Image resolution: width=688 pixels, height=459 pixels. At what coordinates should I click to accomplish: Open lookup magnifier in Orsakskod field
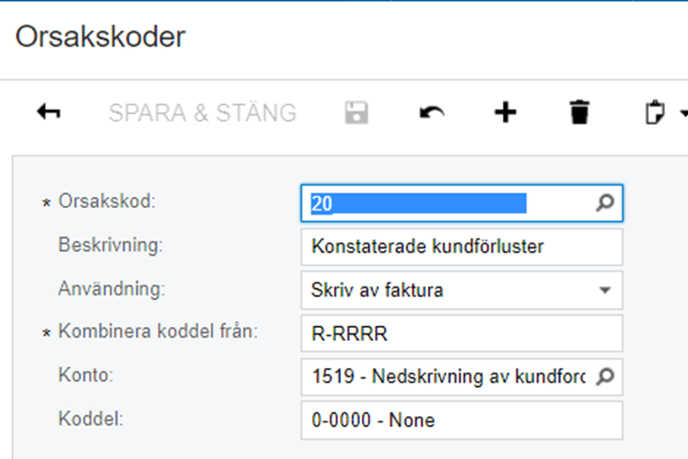[x=604, y=203]
